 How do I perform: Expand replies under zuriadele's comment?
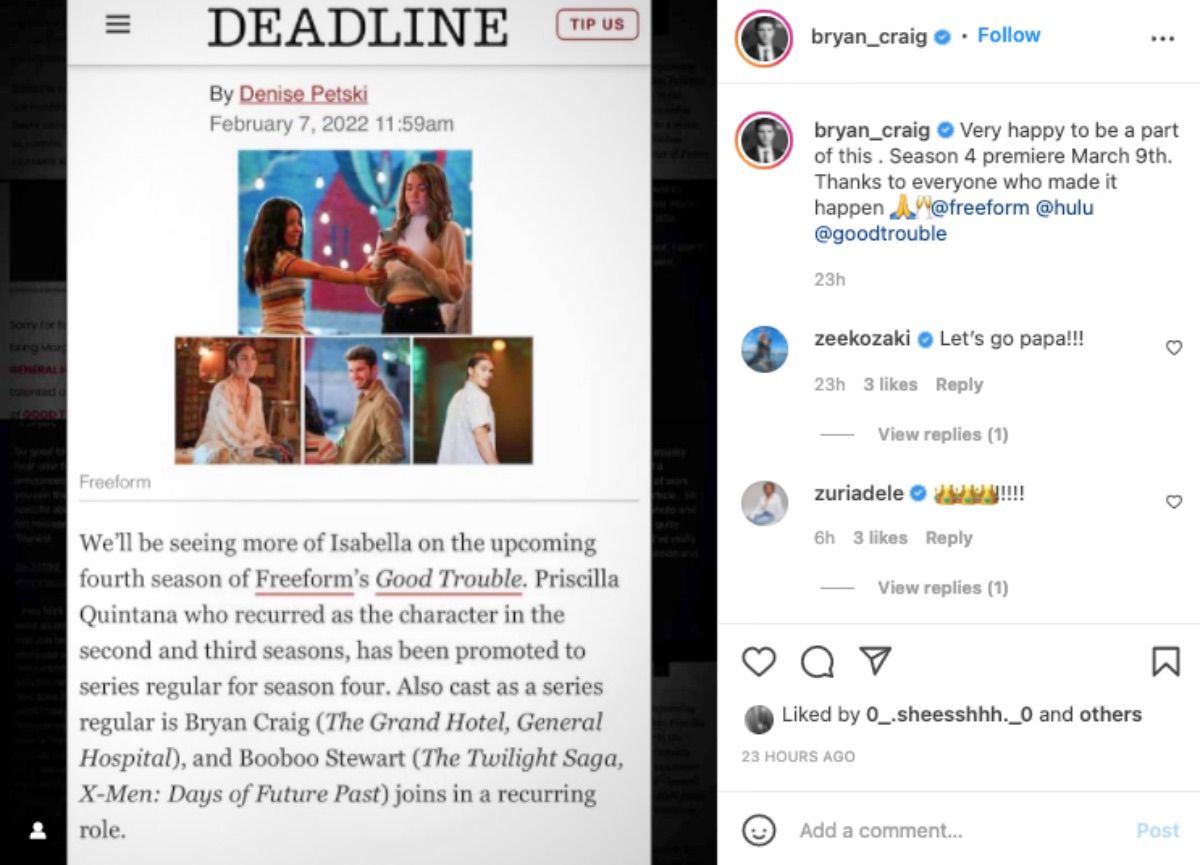click(943, 588)
